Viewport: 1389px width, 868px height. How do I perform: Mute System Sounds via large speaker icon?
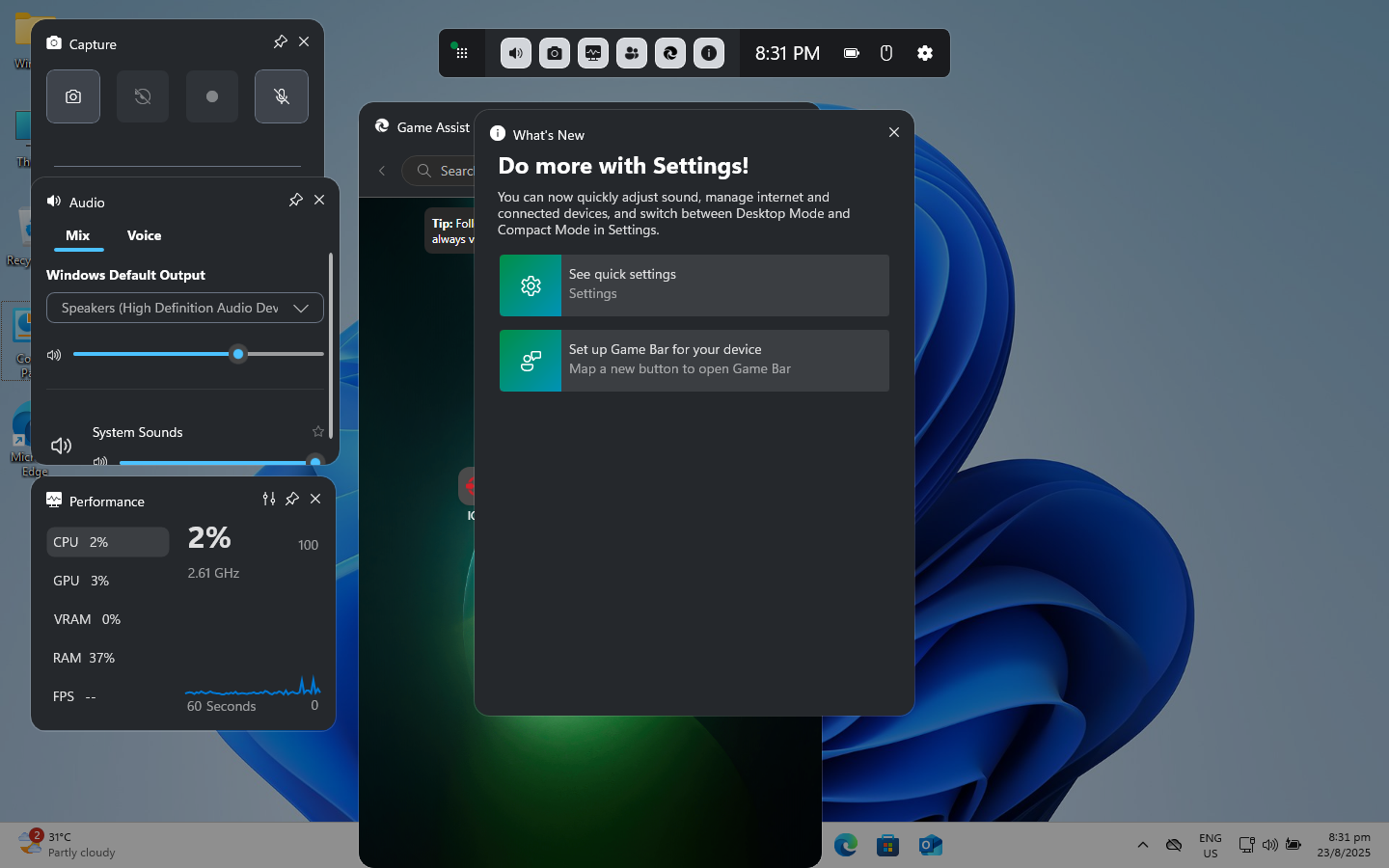(61, 446)
